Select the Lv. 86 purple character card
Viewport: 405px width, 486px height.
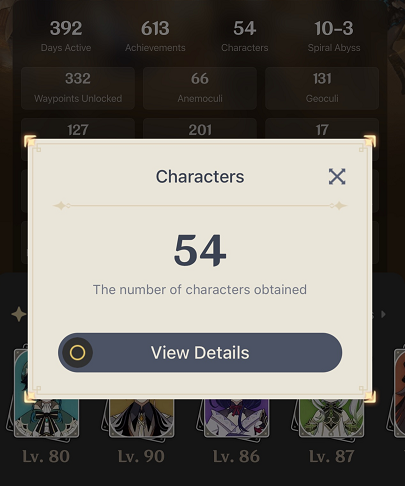pyautogui.click(x=236, y=418)
